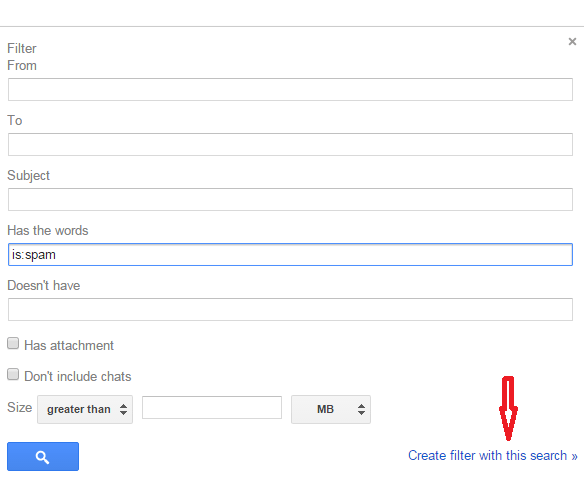Open the MB unit dropdown

(x=331, y=409)
